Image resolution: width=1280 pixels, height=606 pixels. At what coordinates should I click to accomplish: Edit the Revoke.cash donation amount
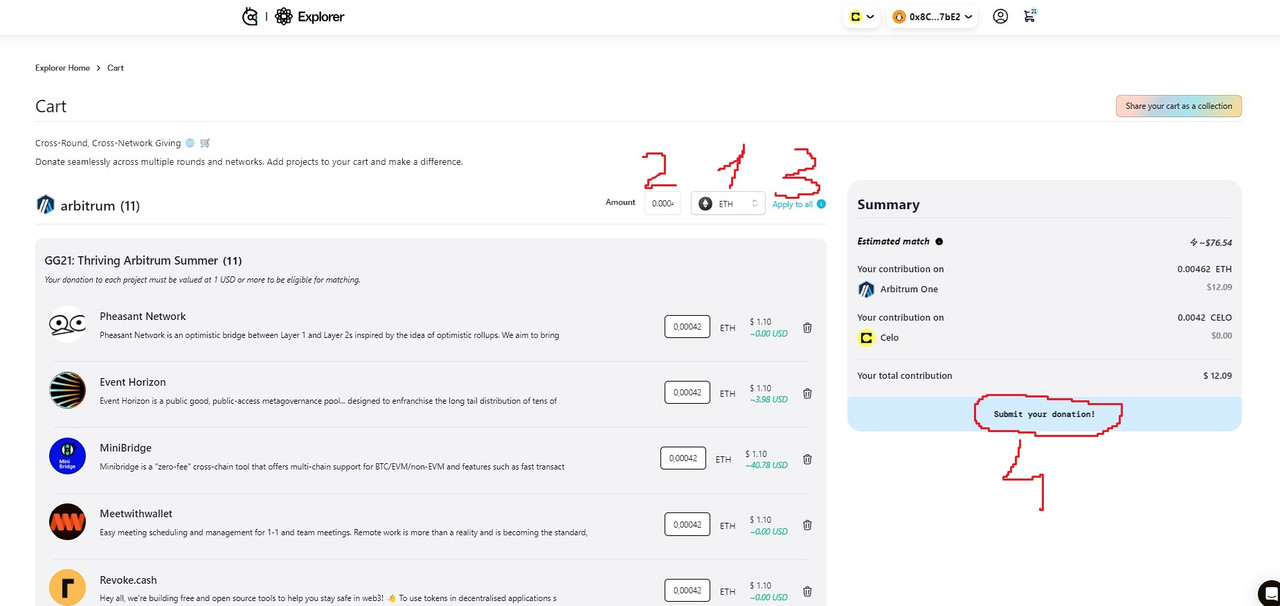tap(688, 590)
